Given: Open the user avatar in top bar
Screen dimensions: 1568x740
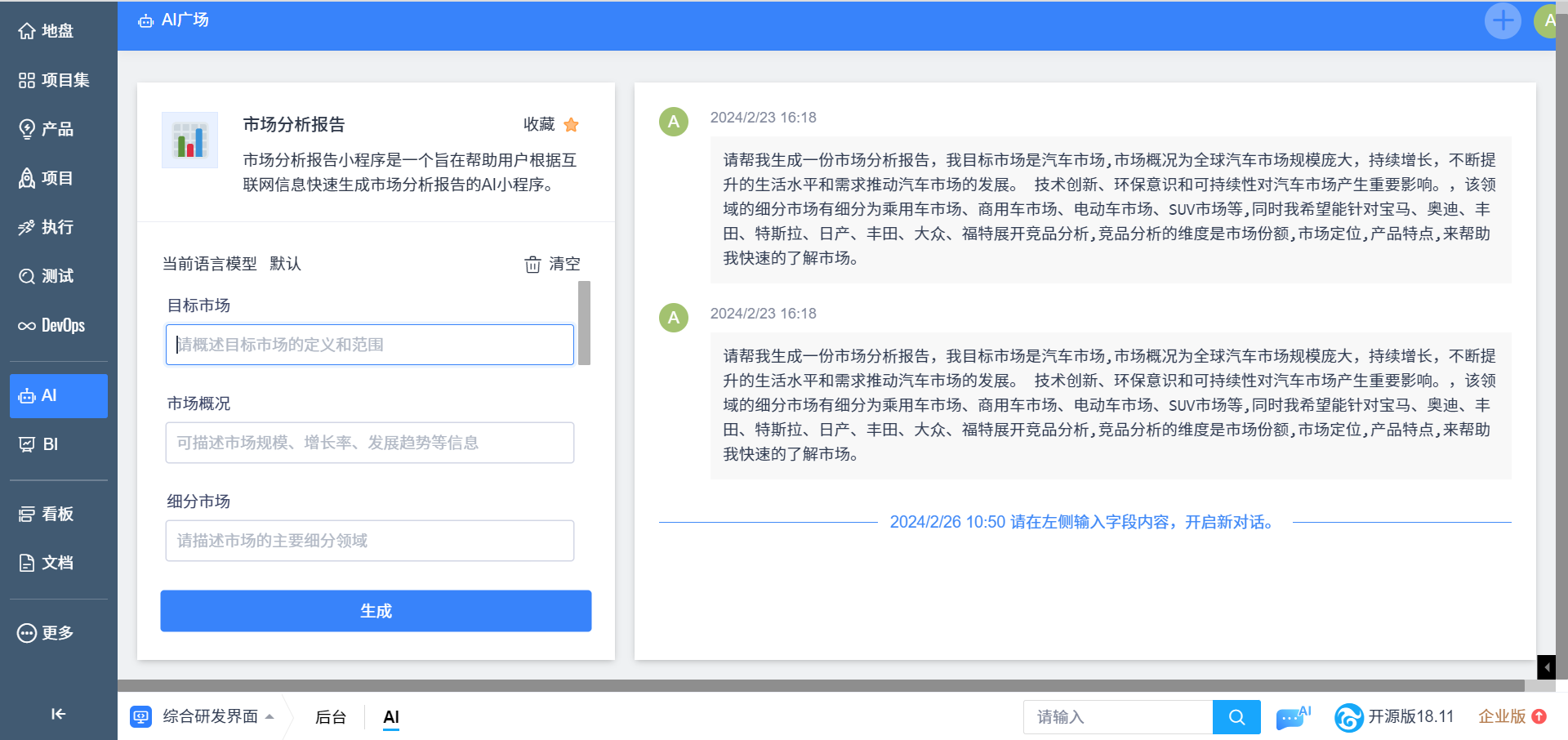Looking at the screenshot, I should (1546, 20).
